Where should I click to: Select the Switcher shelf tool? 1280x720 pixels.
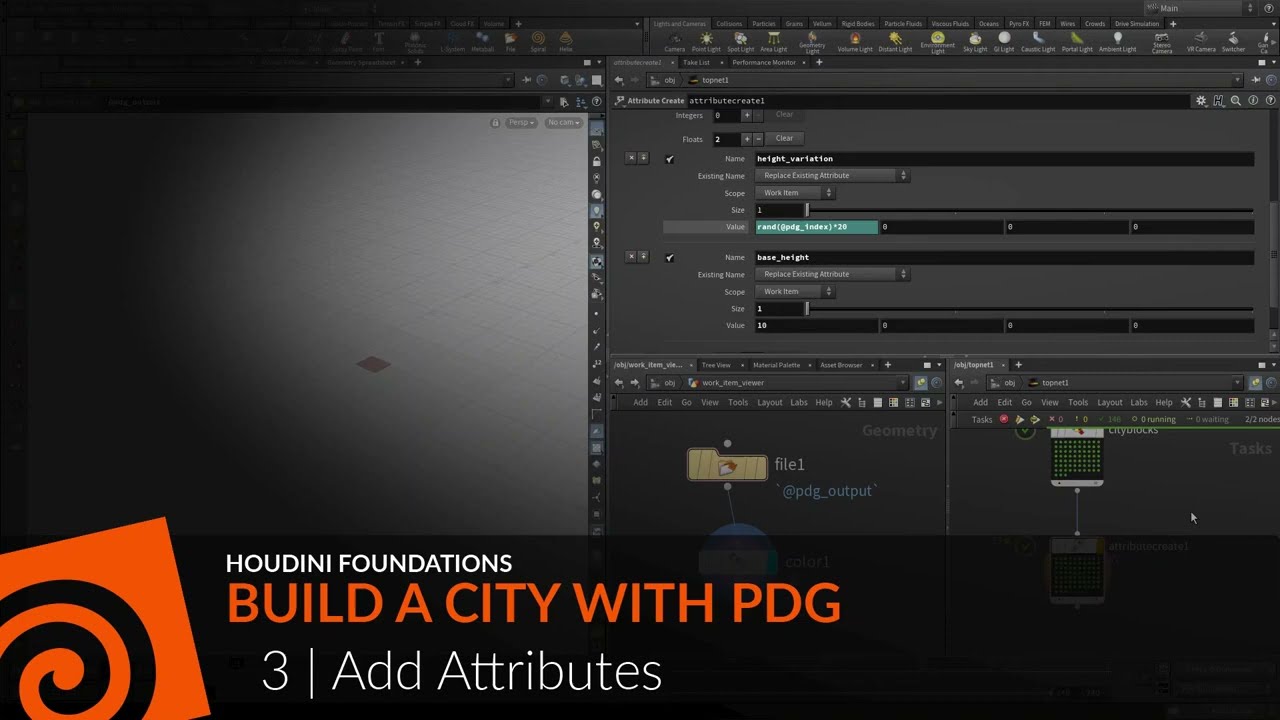[x=1233, y=40]
